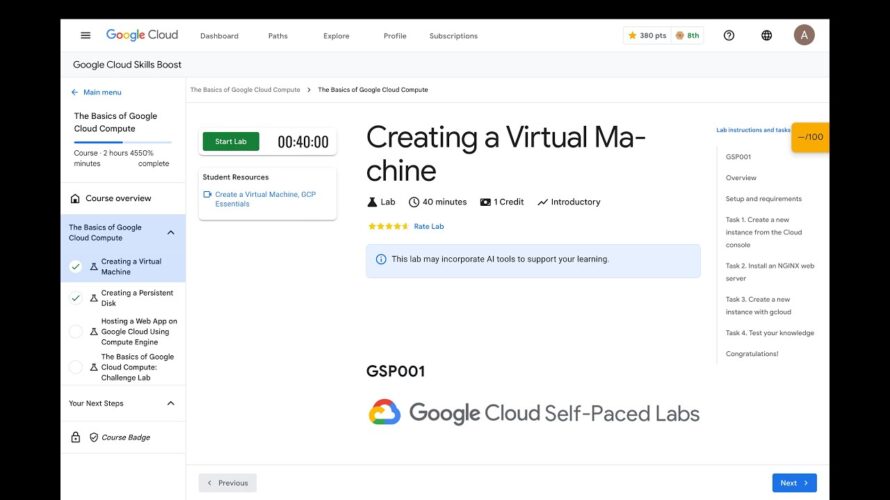Screen dimensions: 890x500
Task: Click the Main menu back arrow
Action: pyautogui.click(x=74, y=92)
